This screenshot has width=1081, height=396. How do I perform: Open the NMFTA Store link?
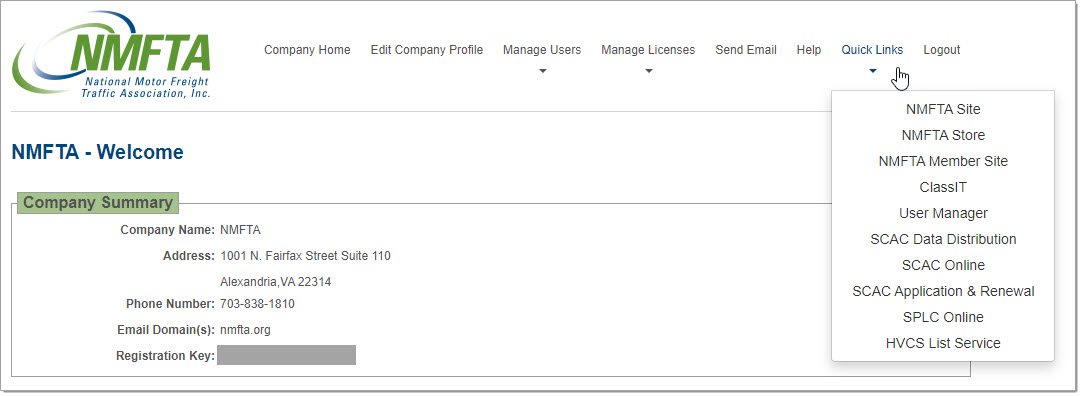pos(943,135)
